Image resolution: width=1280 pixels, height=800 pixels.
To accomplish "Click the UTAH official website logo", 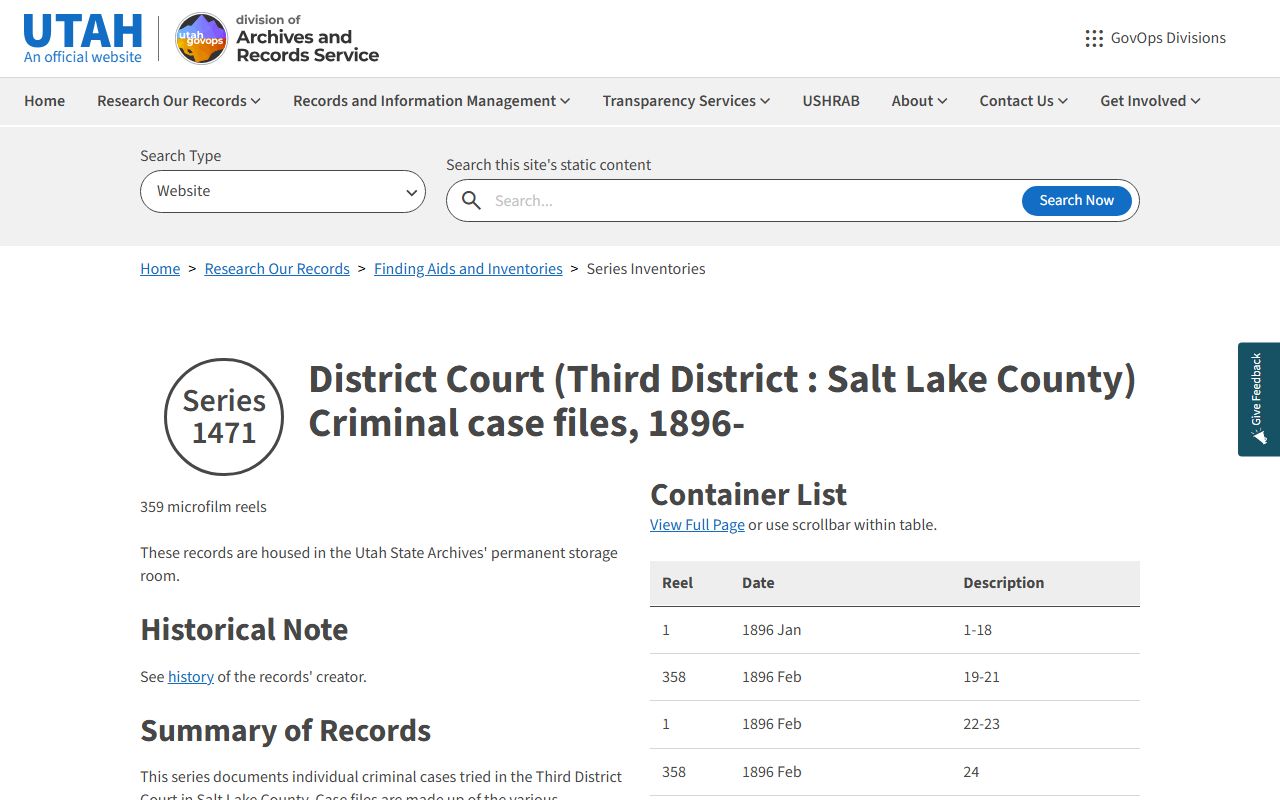I will [83, 39].
